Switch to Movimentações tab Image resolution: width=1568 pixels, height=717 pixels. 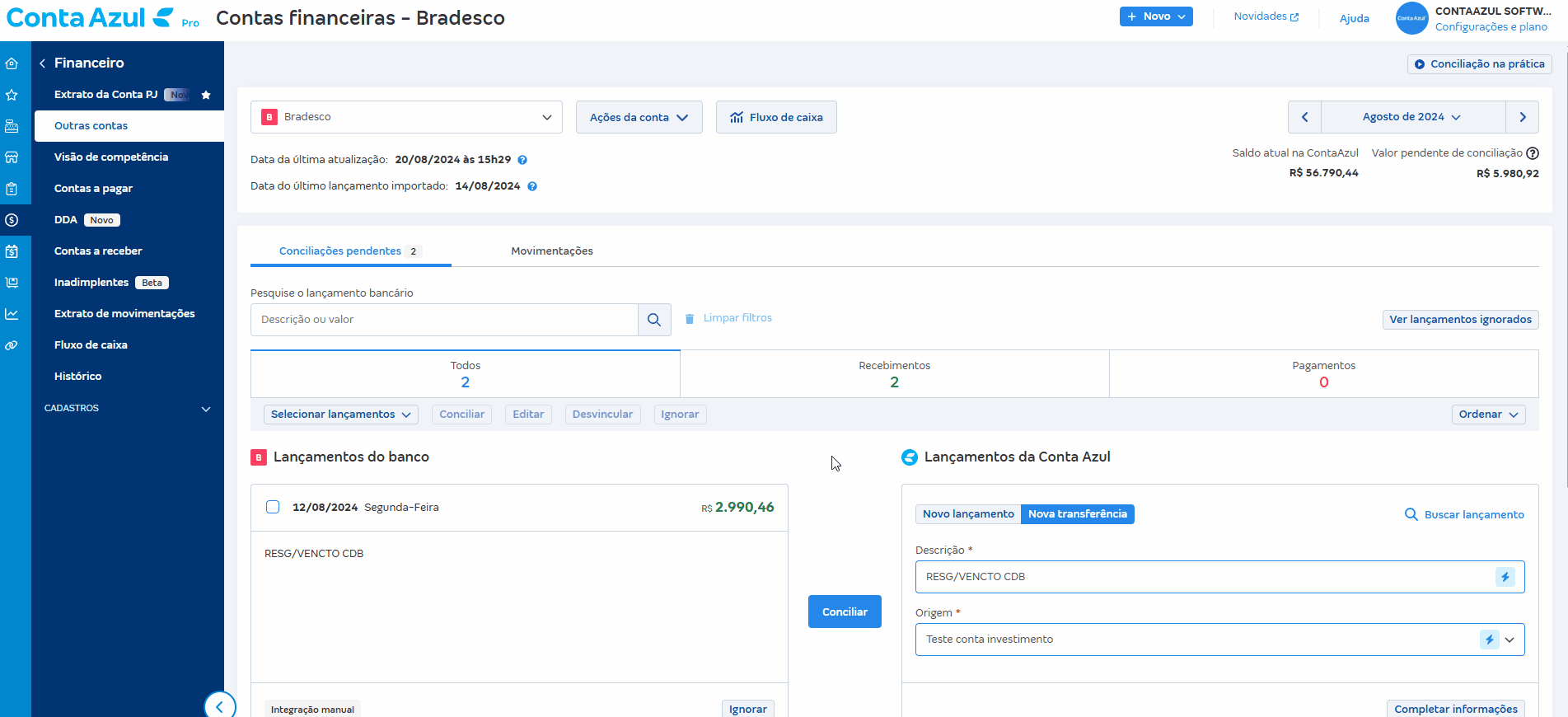[552, 251]
